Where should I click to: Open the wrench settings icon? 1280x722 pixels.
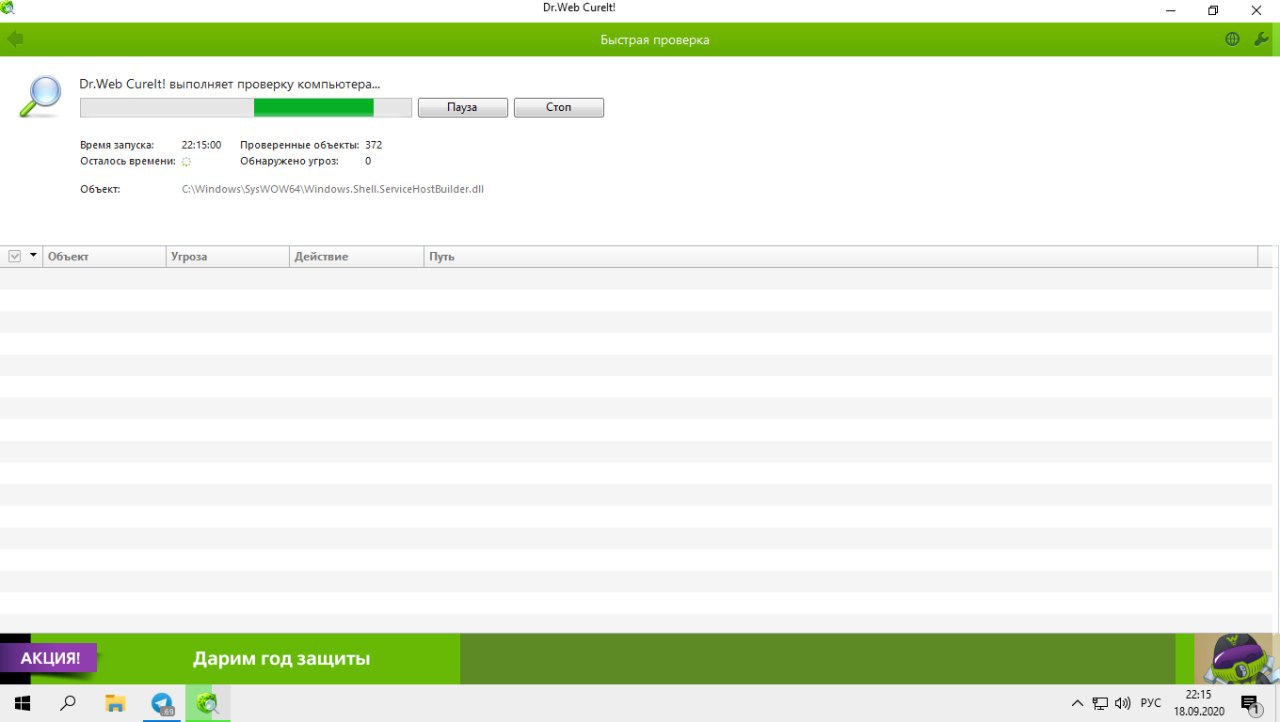[x=1261, y=39]
